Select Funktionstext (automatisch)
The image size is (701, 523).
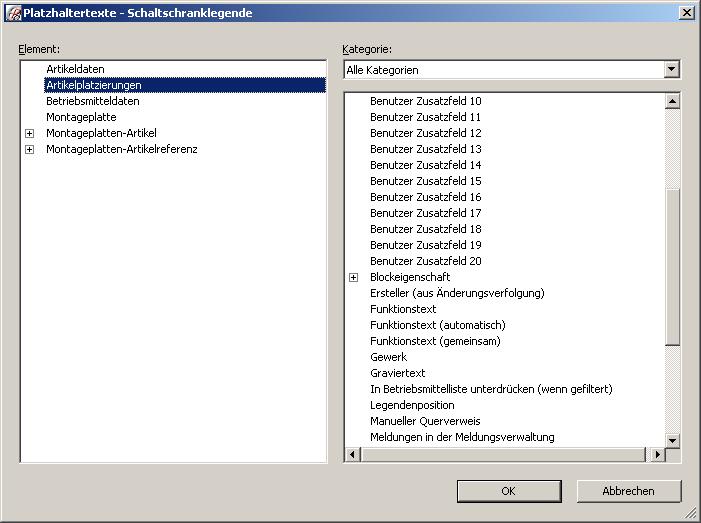(438, 325)
